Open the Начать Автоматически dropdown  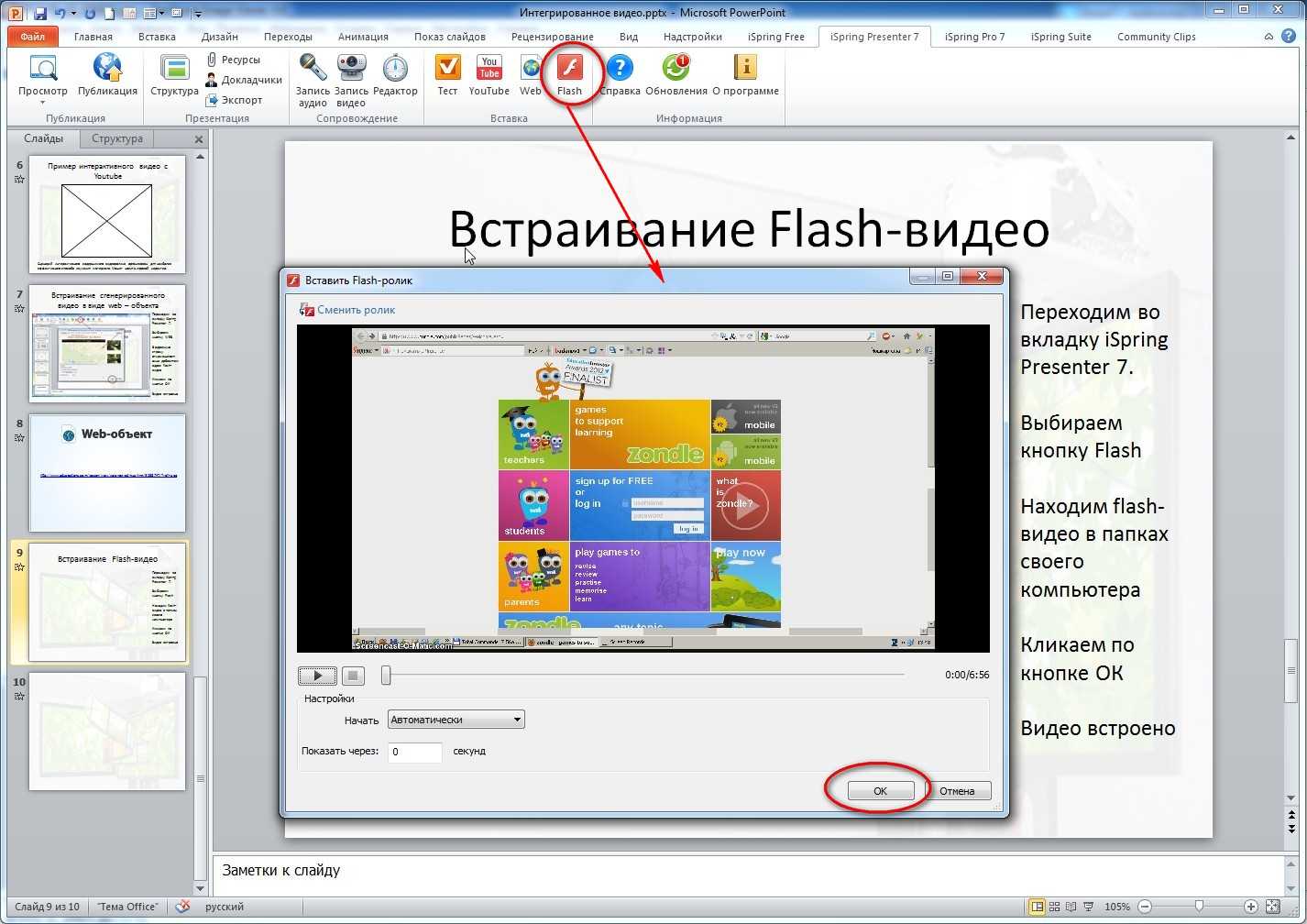pos(456,720)
